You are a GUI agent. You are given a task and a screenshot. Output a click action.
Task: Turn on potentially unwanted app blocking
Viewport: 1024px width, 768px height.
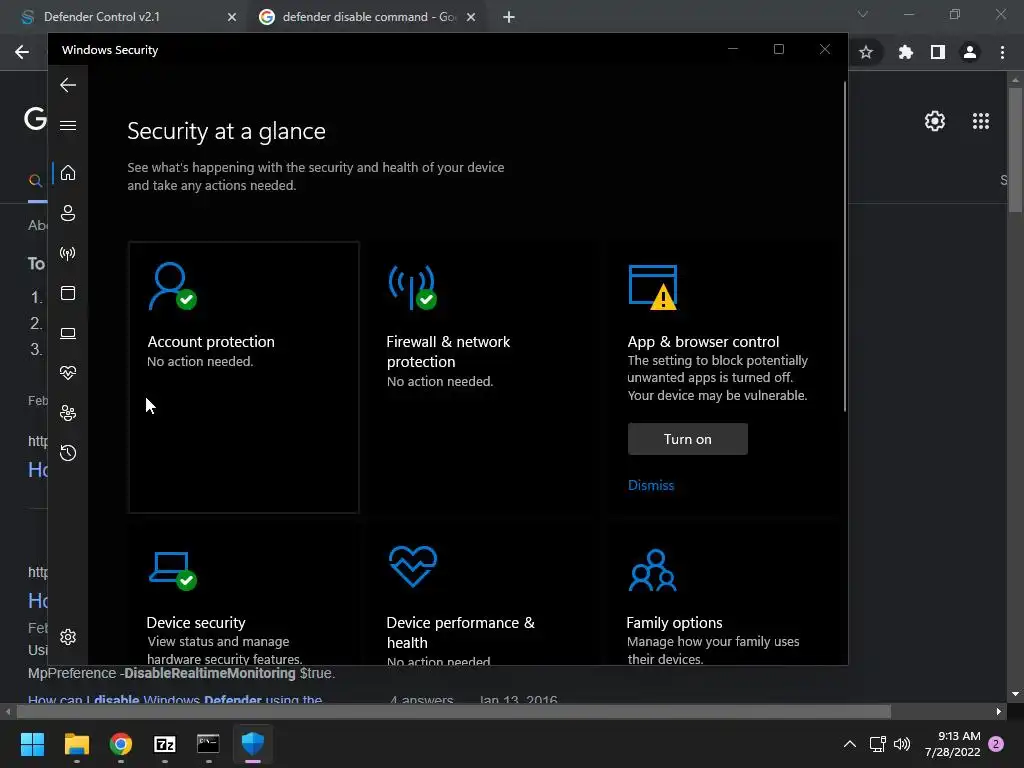[688, 440]
